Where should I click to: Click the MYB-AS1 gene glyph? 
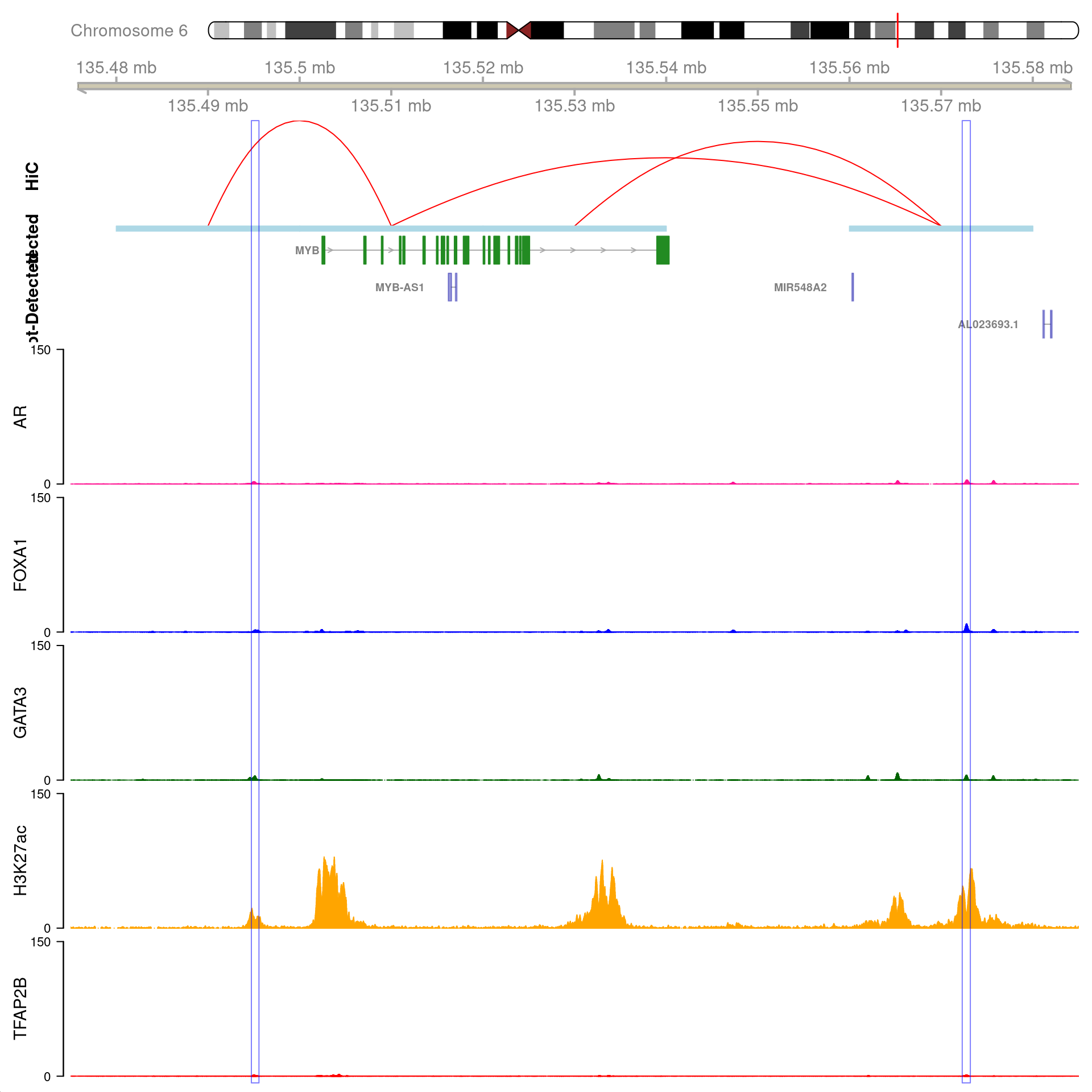[453, 287]
